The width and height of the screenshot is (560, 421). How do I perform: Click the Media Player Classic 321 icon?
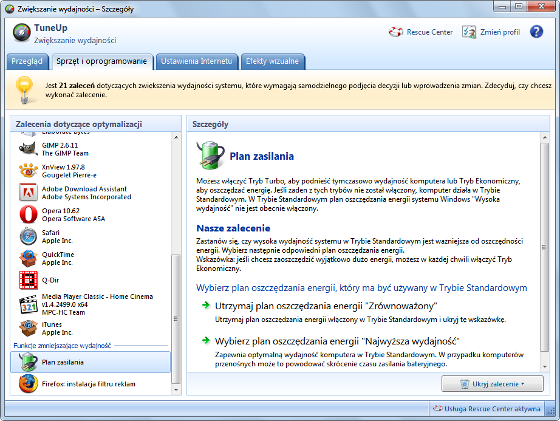(28, 305)
